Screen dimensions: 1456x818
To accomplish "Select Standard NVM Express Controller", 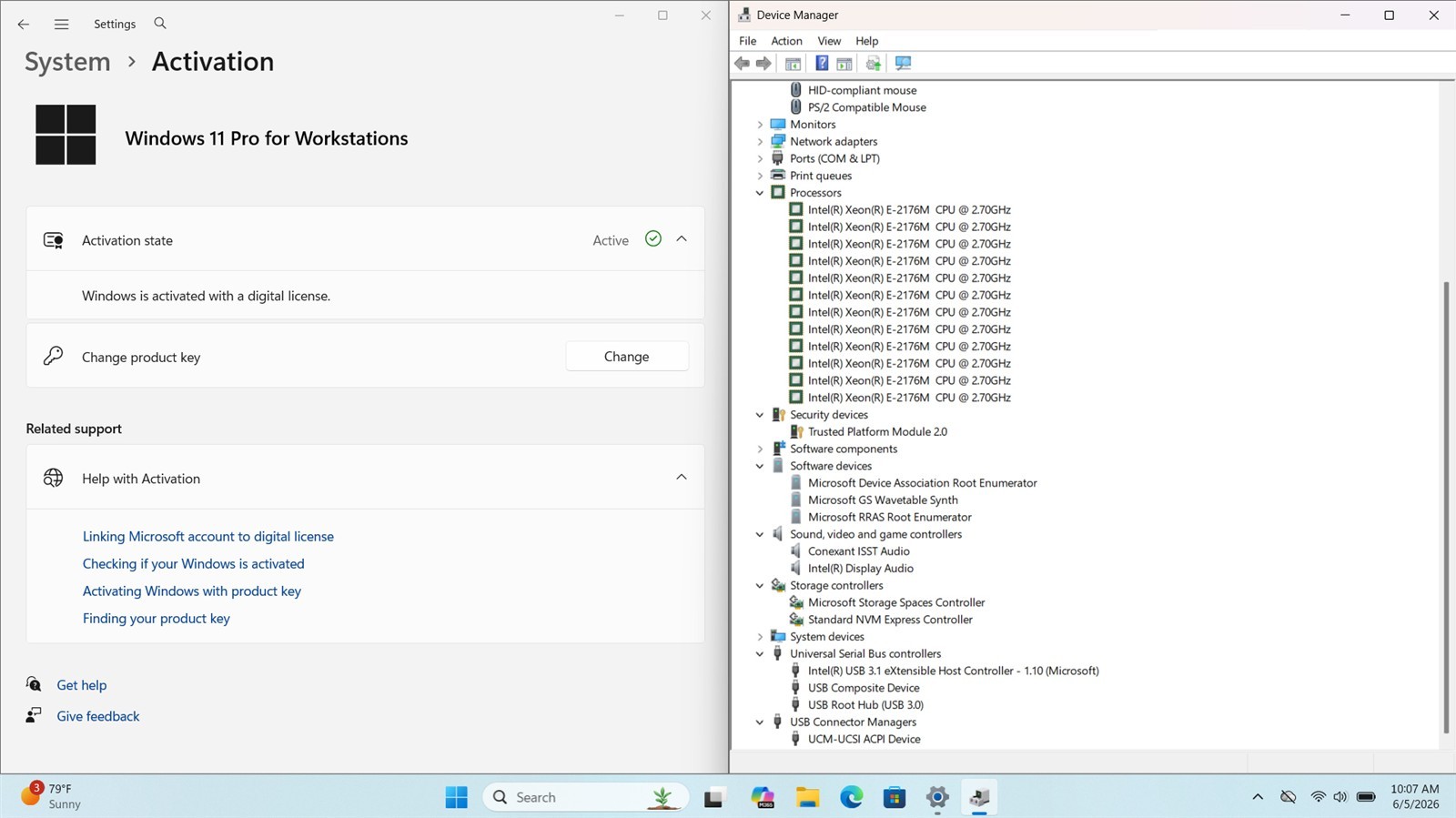I will click(890, 620).
